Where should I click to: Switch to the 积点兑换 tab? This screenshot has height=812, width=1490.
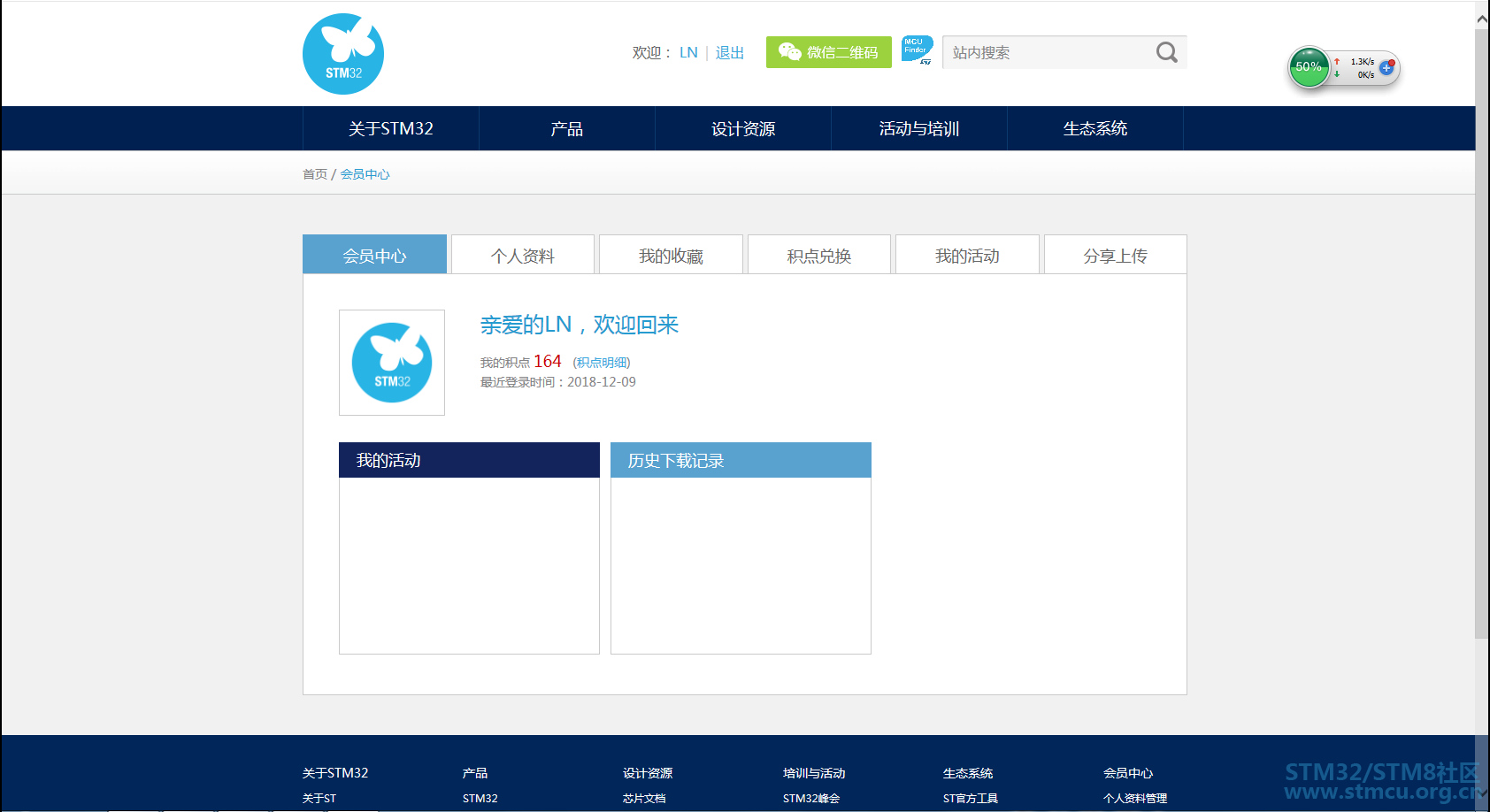pyautogui.click(x=819, y=255)
